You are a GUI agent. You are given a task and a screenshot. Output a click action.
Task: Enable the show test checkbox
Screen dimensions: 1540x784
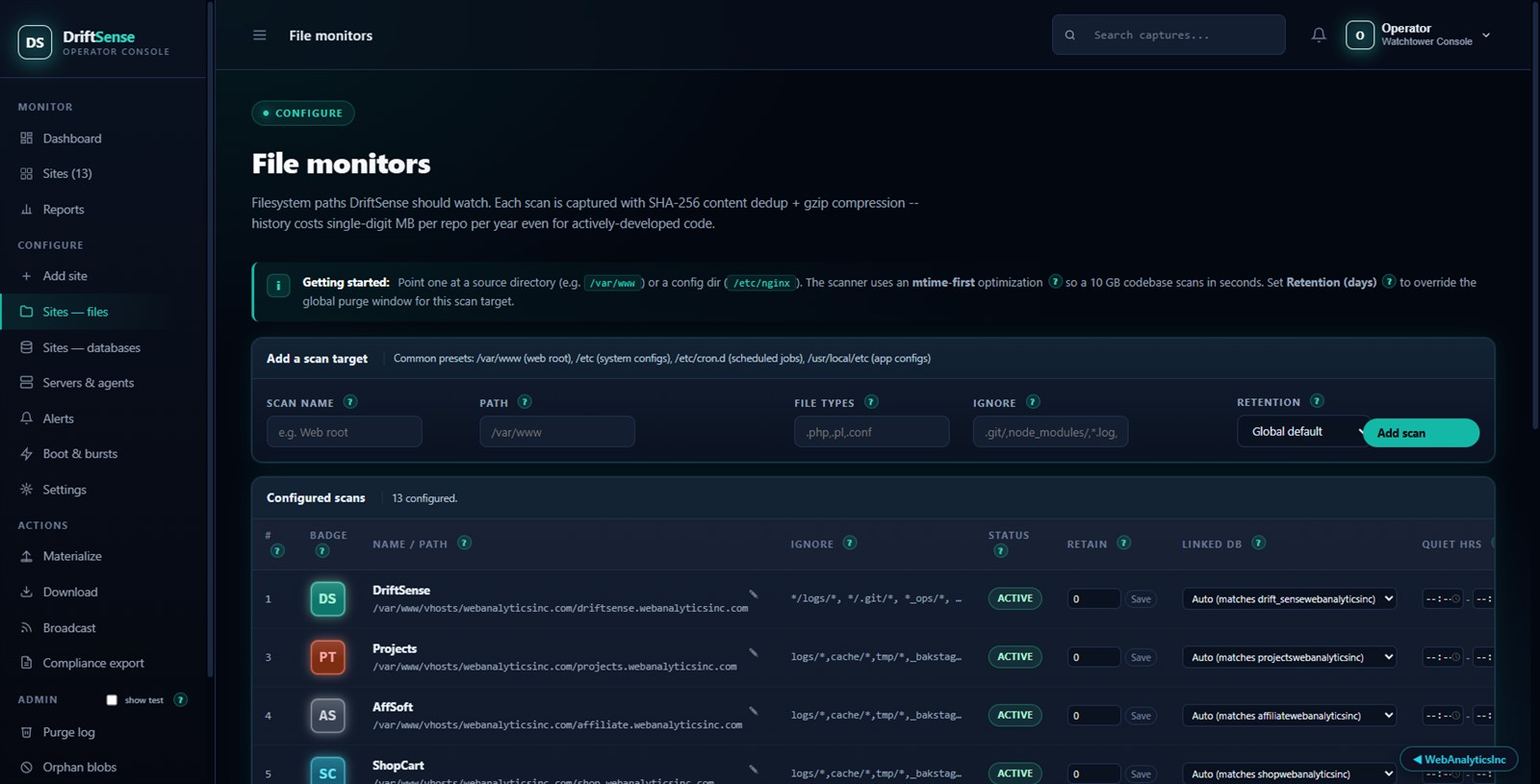(x=112, y=700)
